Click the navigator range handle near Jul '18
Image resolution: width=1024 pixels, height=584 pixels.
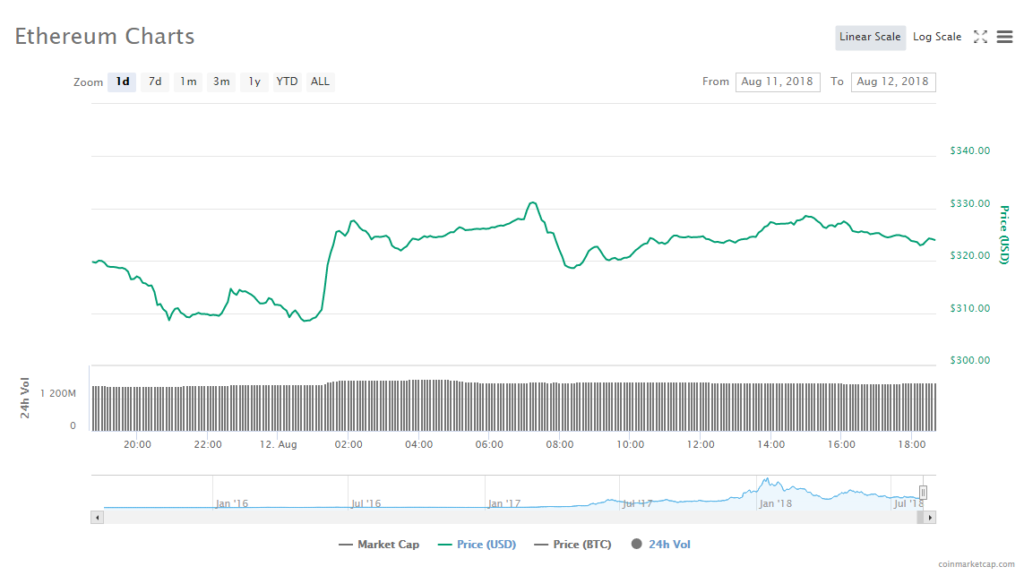pos(923,493)
